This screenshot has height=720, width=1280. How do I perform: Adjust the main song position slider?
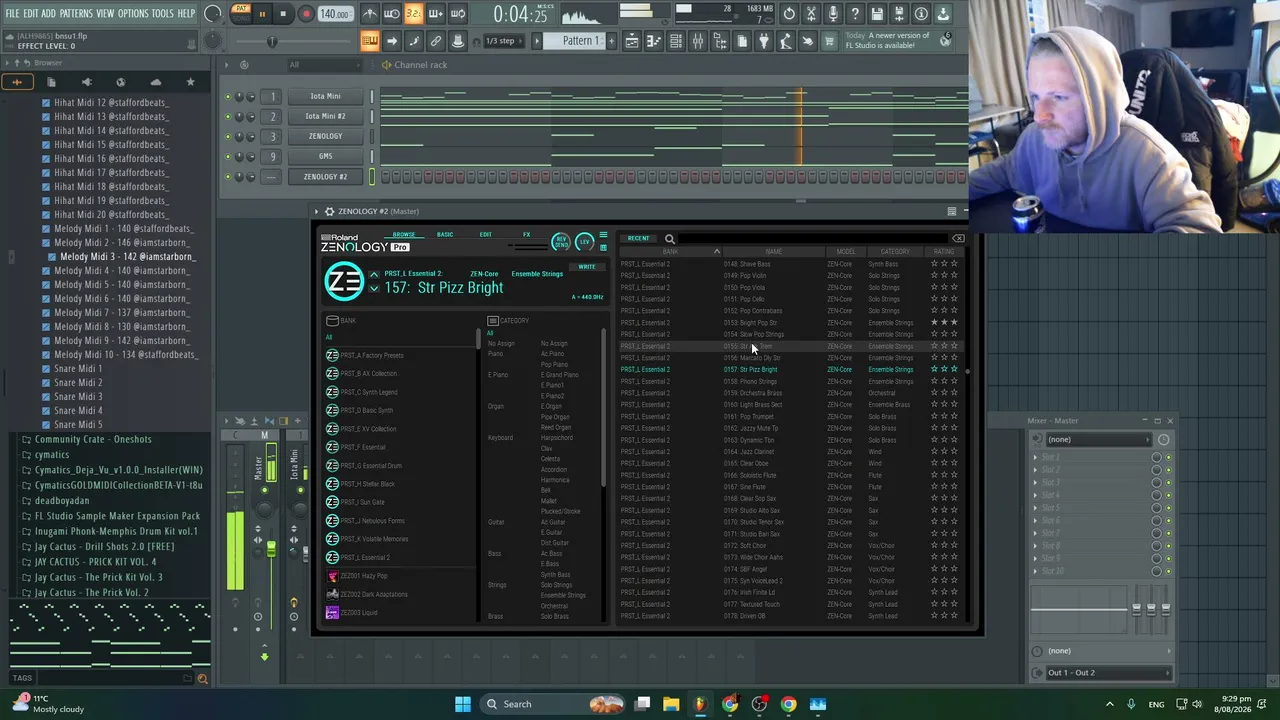(271, 41)
